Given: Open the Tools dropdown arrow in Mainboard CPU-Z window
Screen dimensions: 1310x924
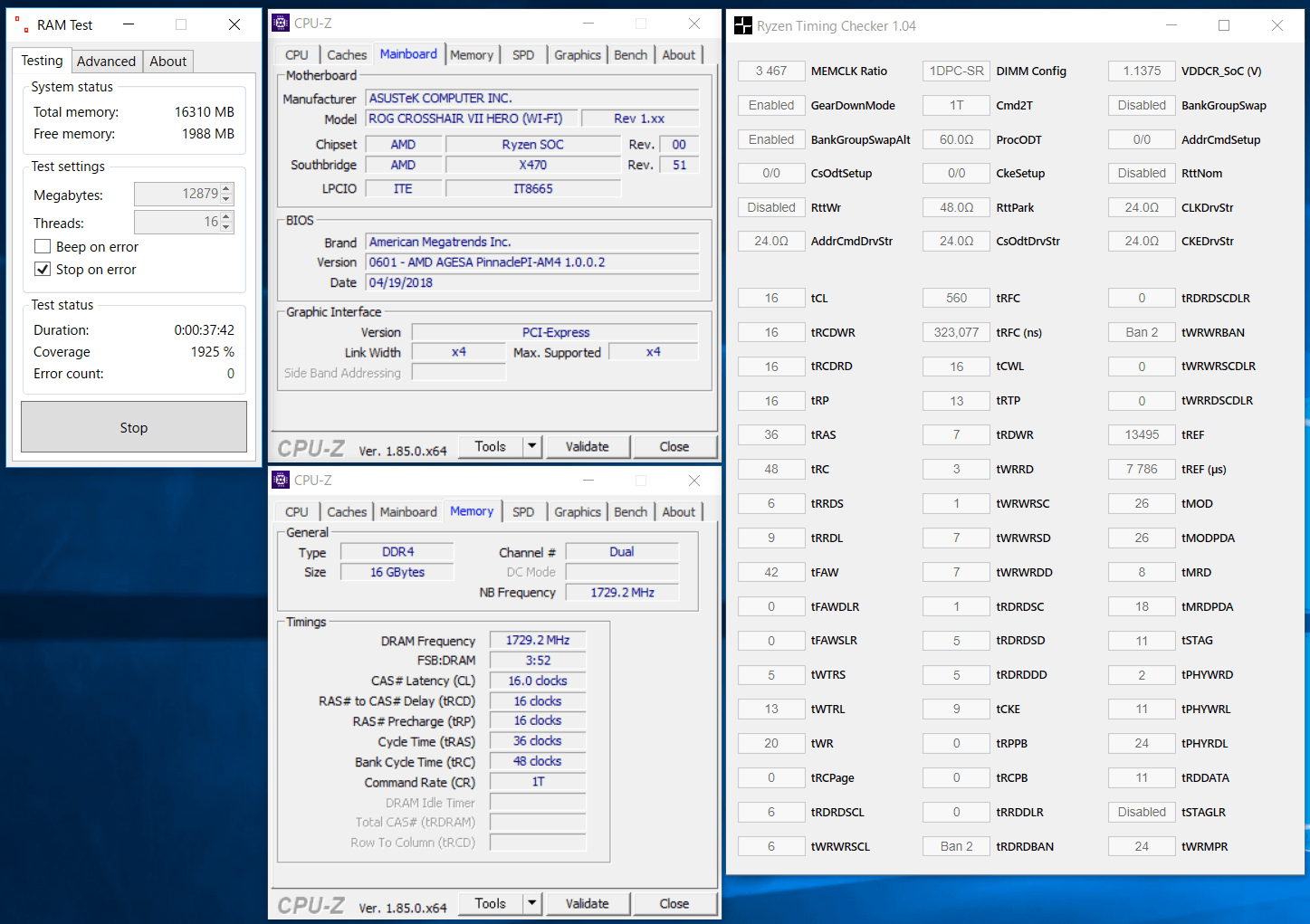Looking at the screenshot, I should (x=532, y=446).
